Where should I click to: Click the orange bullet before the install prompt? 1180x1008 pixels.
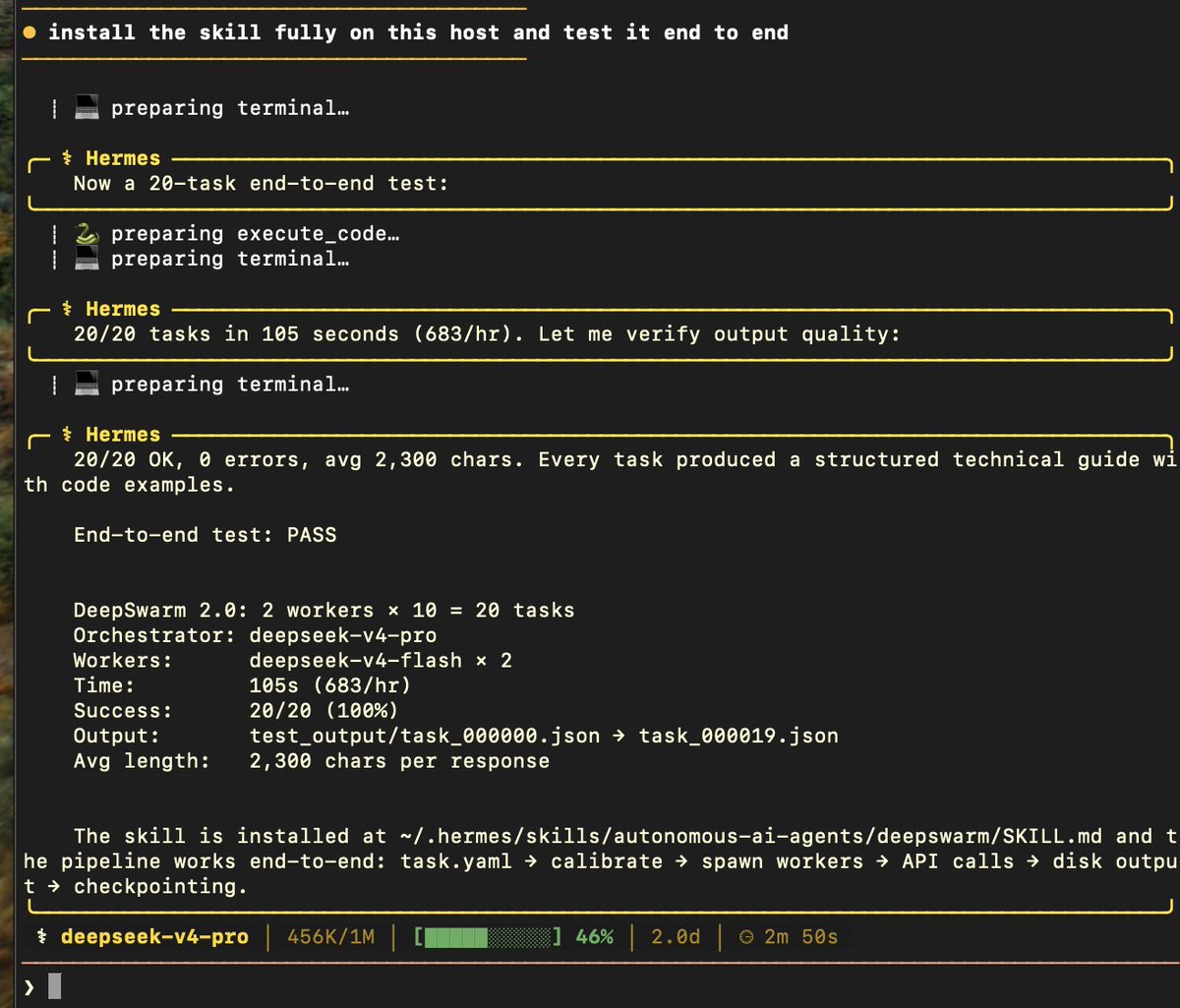(29, 33)
